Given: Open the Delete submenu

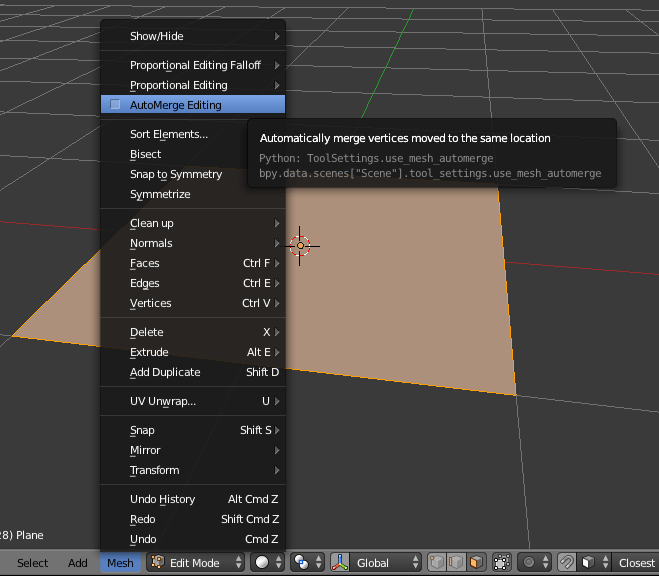Looking at the screenshot, I should pos(193,332).
